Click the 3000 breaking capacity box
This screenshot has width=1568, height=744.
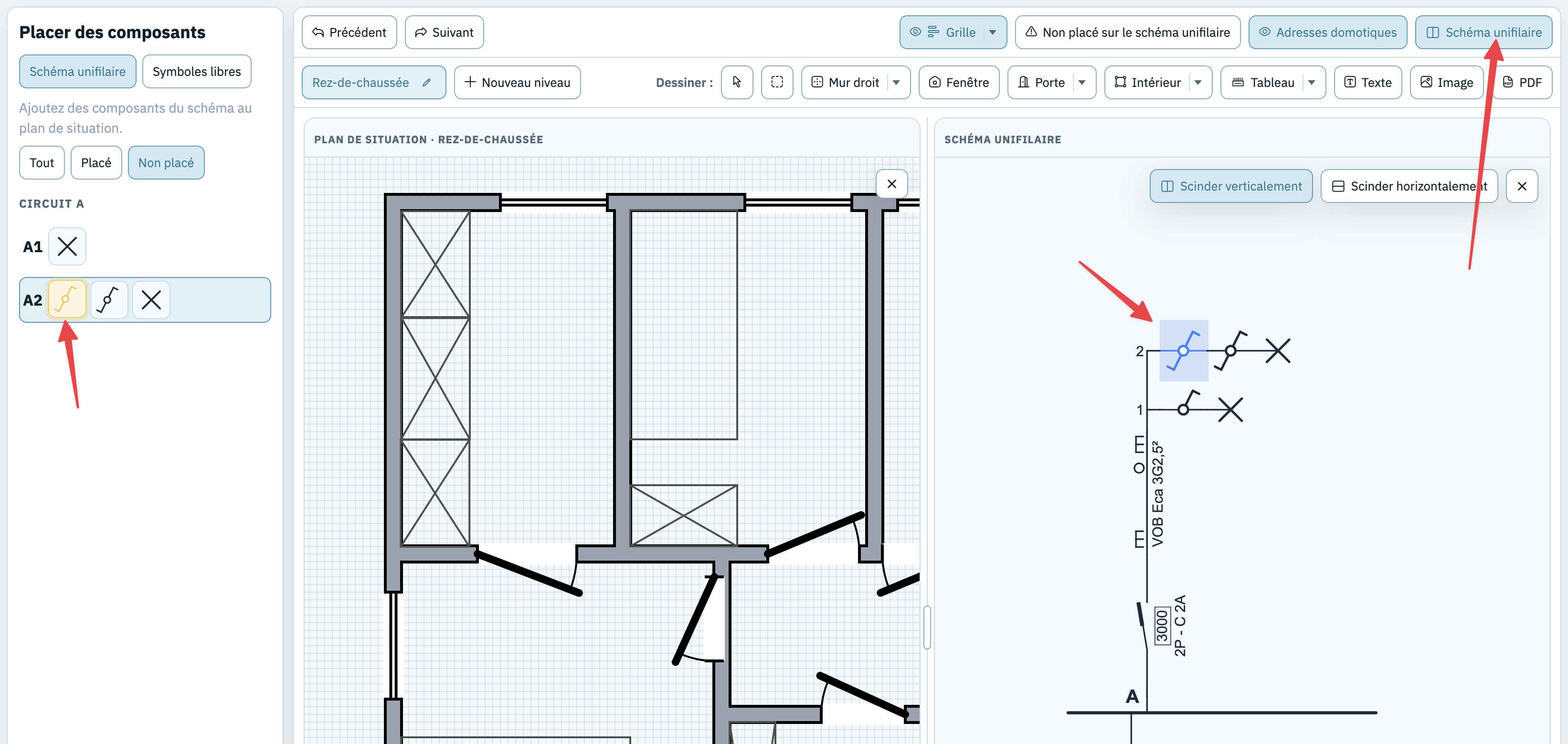(1162, 627)
